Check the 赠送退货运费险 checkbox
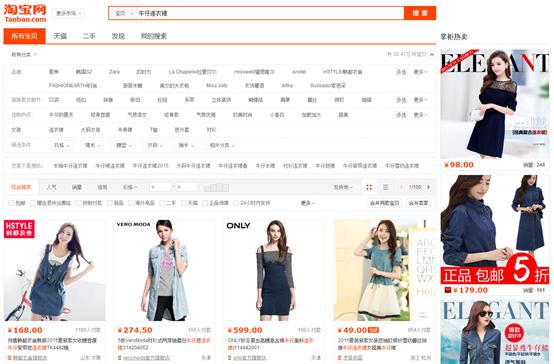Image resolution: width=554 pixels, height=364 pixels. [x=33, y=203]
